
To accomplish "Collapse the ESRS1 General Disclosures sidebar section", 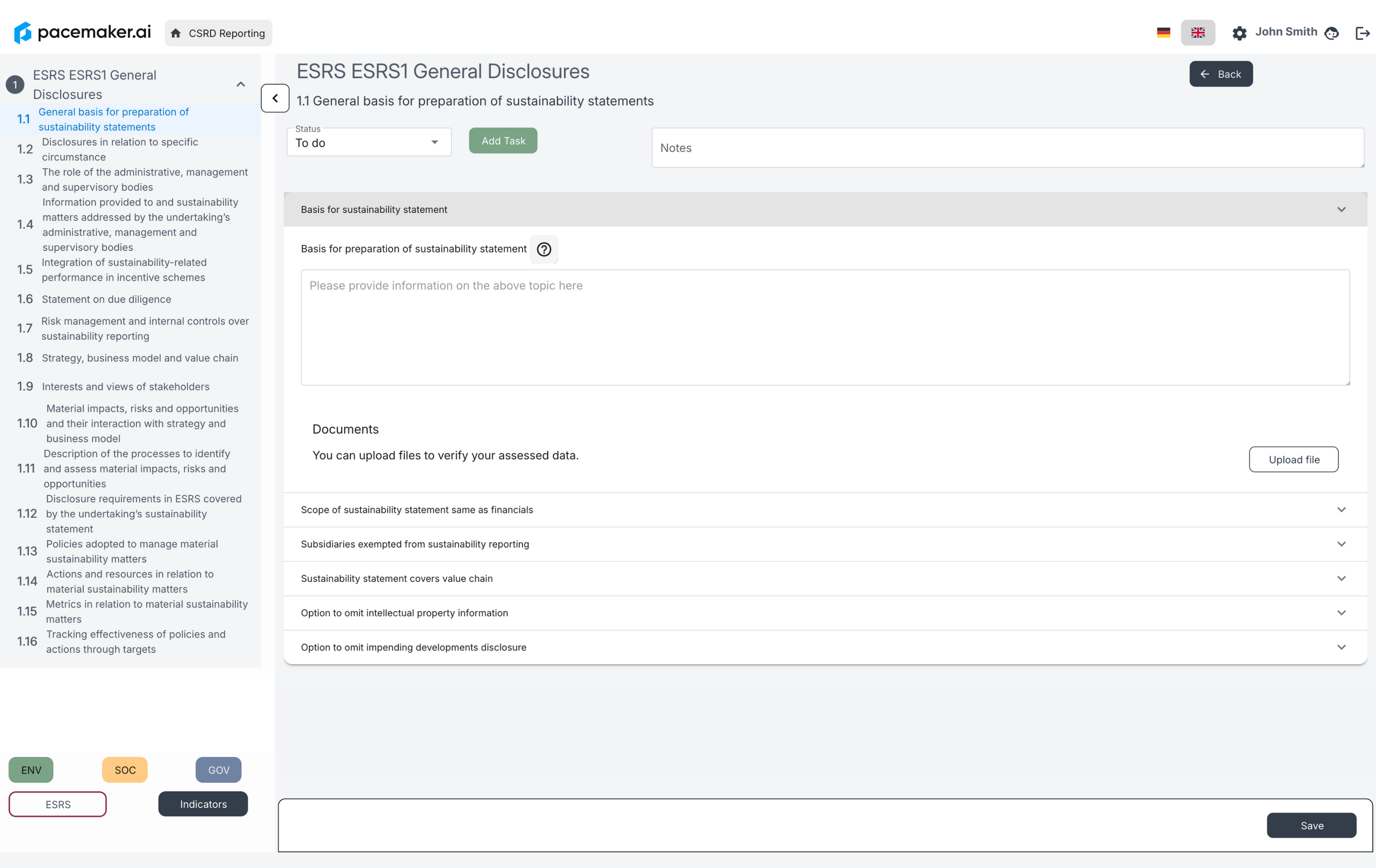I will (x=241, y=85).
